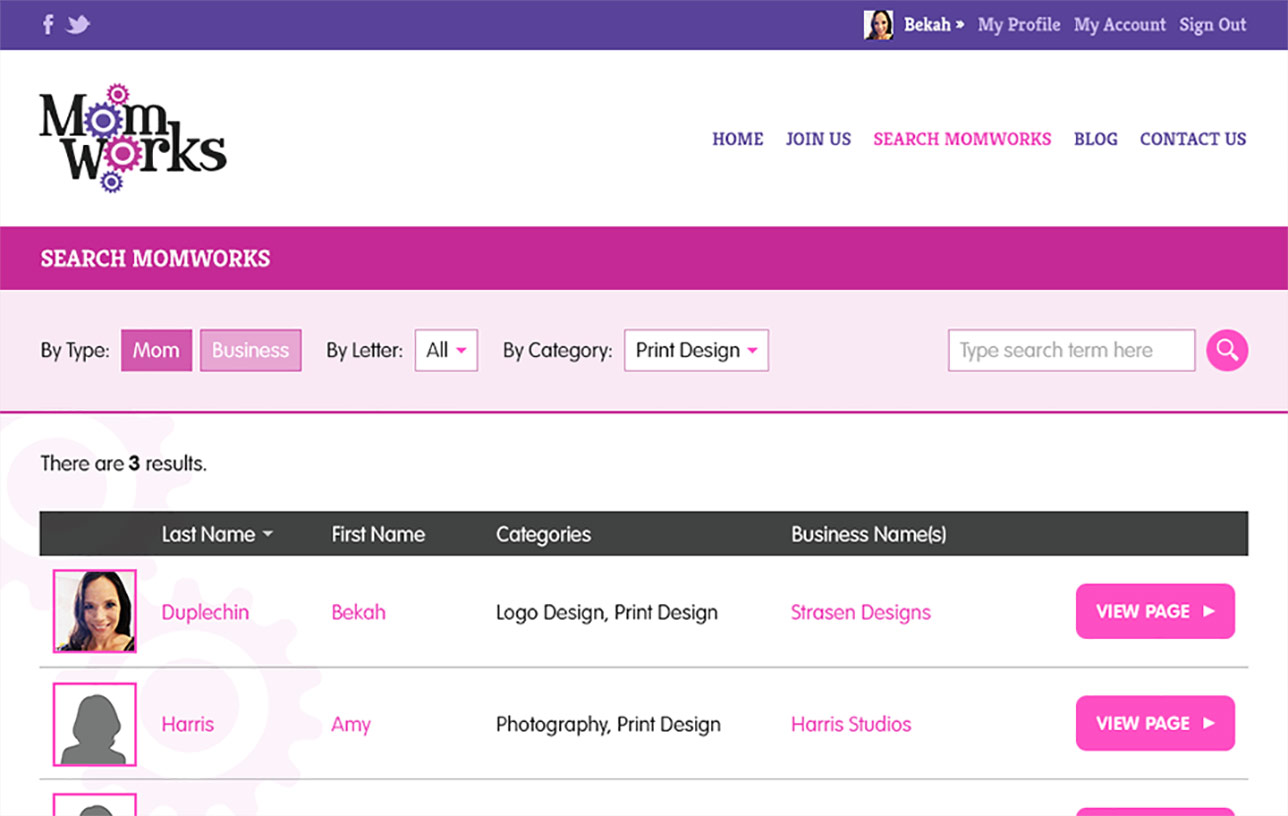Go to CONTACT US page
This screenshot has height=816, width=1288.
pos(1193,139)
